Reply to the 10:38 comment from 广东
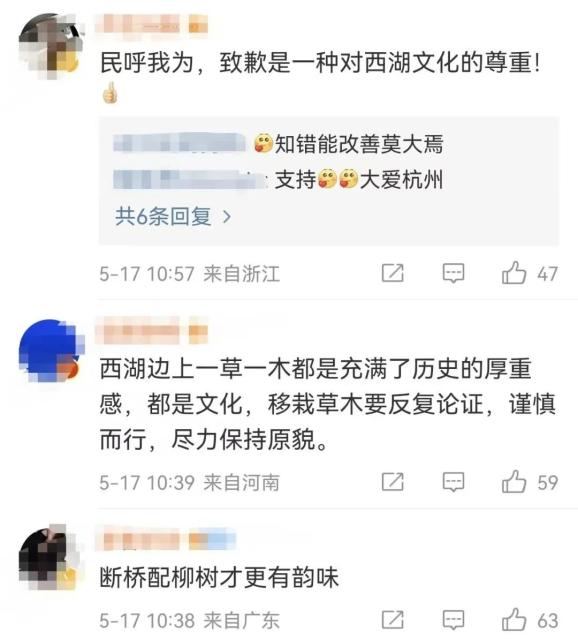The height and width of the screenshot is (639, 578). (453, 620)
